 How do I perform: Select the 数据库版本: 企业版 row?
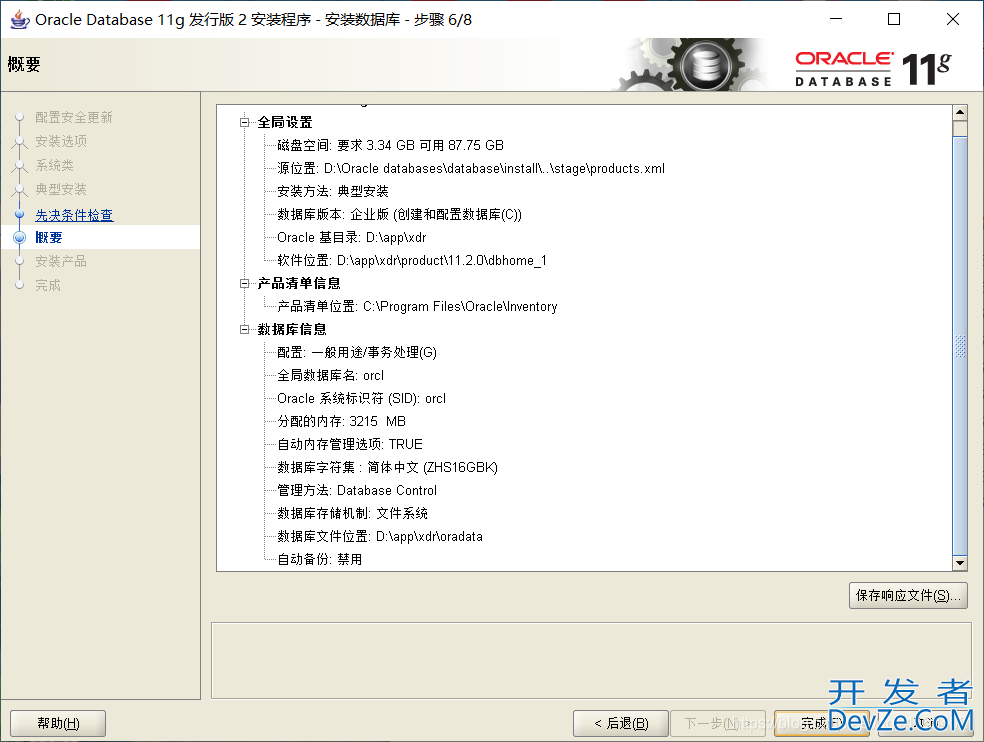click(399, 215)
